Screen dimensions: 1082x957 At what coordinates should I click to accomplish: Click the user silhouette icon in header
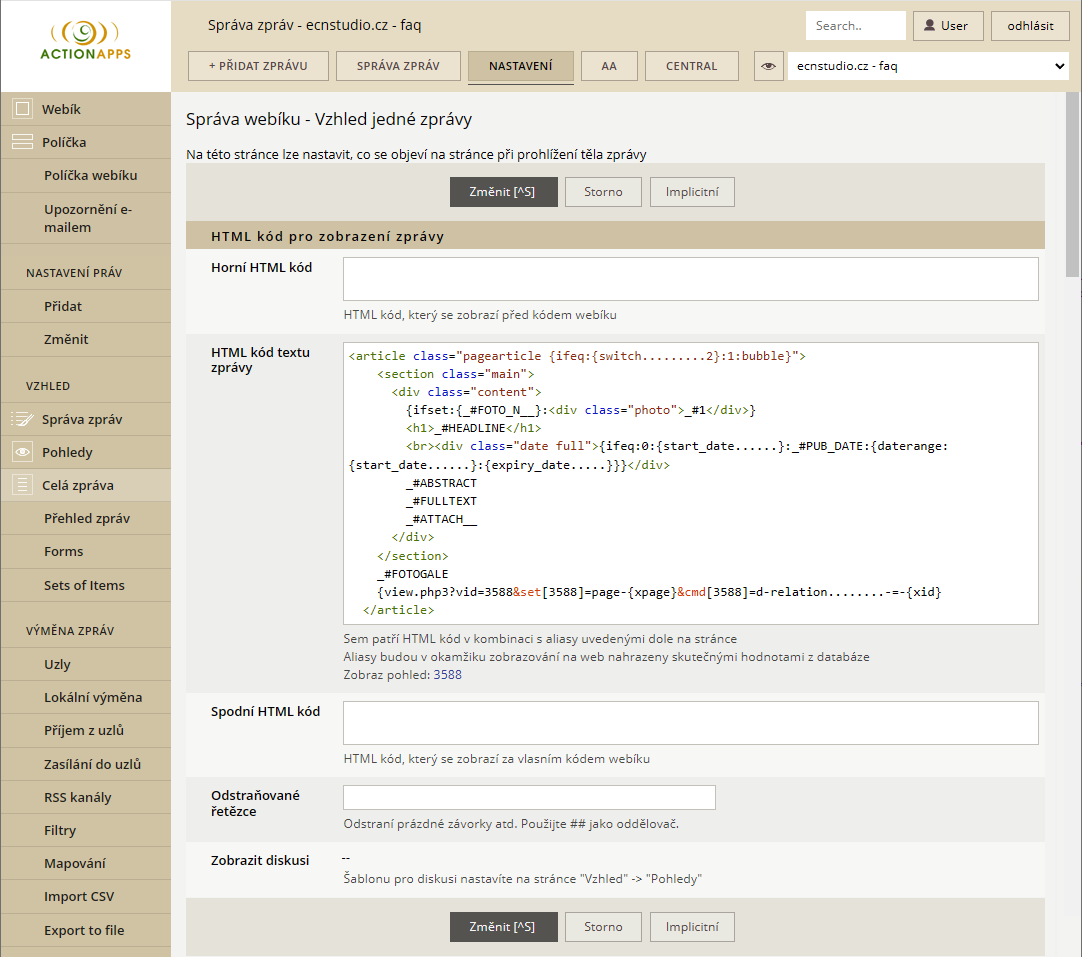929,26
